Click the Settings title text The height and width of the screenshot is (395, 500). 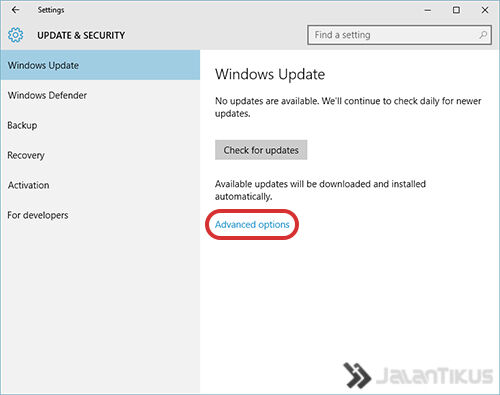(x=51, y=10)
